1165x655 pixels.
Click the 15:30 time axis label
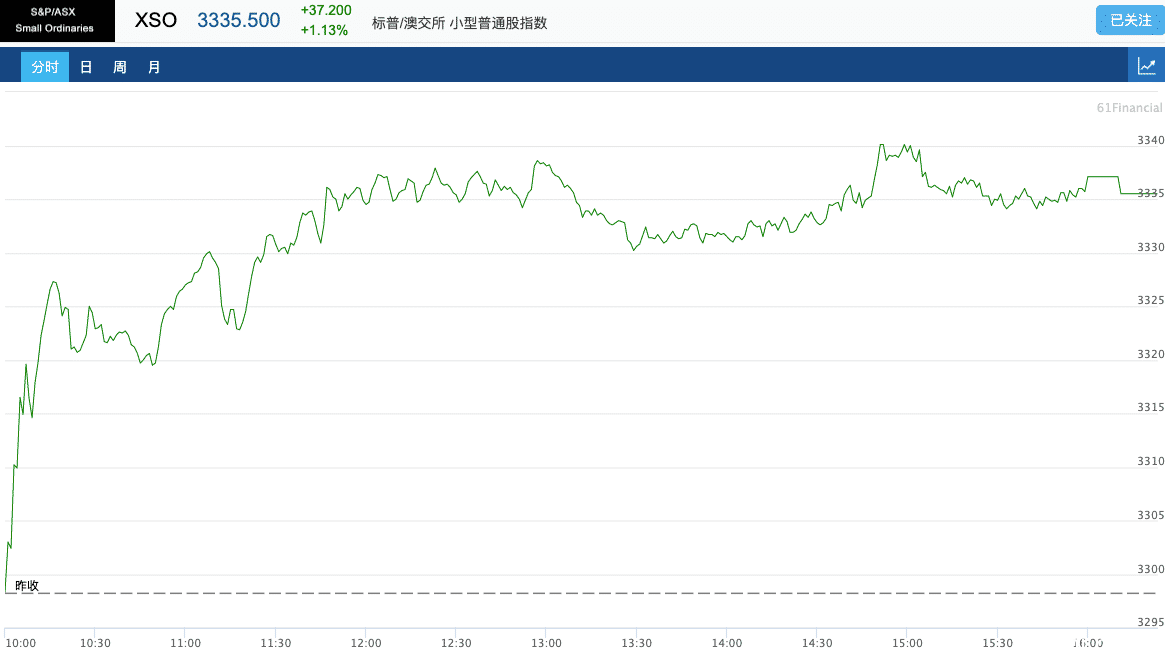coord(998,643)
